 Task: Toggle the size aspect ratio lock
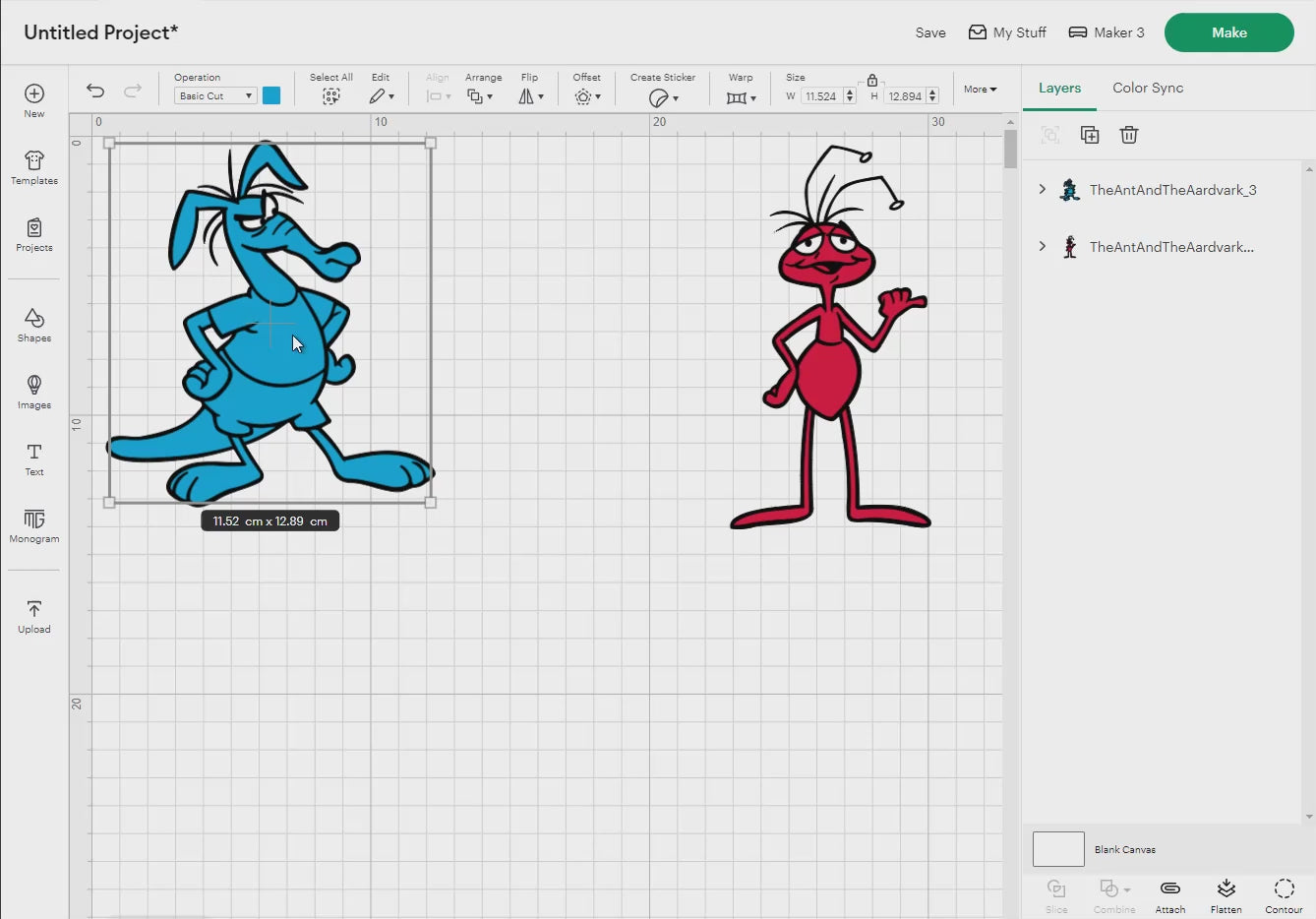click(872, 80)
